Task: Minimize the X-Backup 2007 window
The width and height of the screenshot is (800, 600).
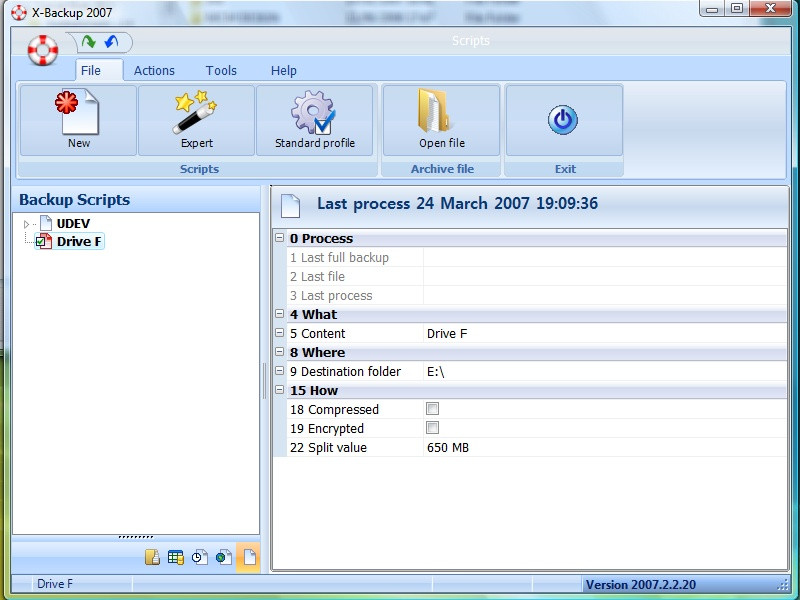Action: (713, 9)
